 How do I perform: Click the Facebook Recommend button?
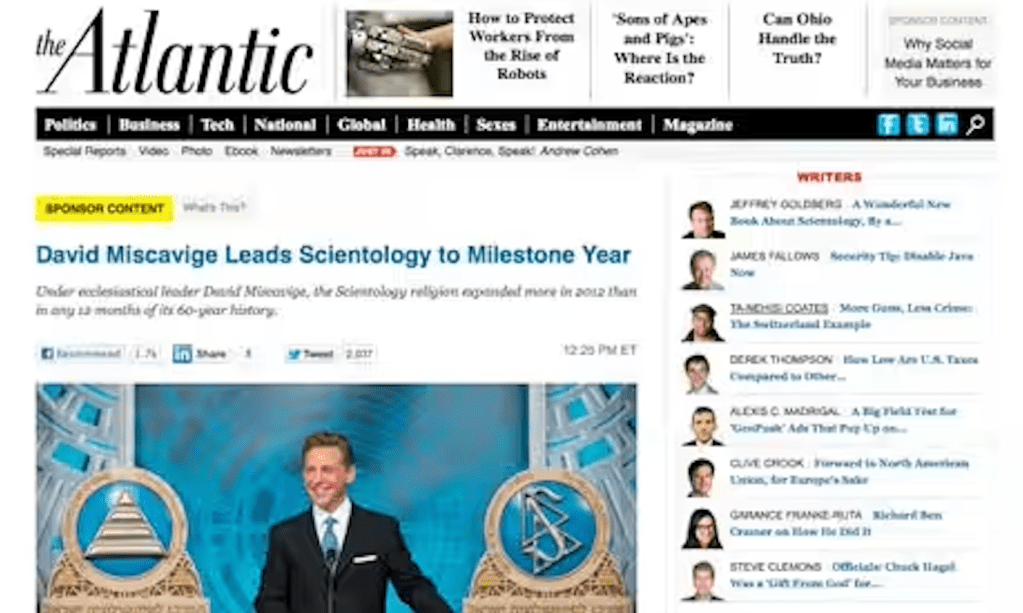(81, 353)
